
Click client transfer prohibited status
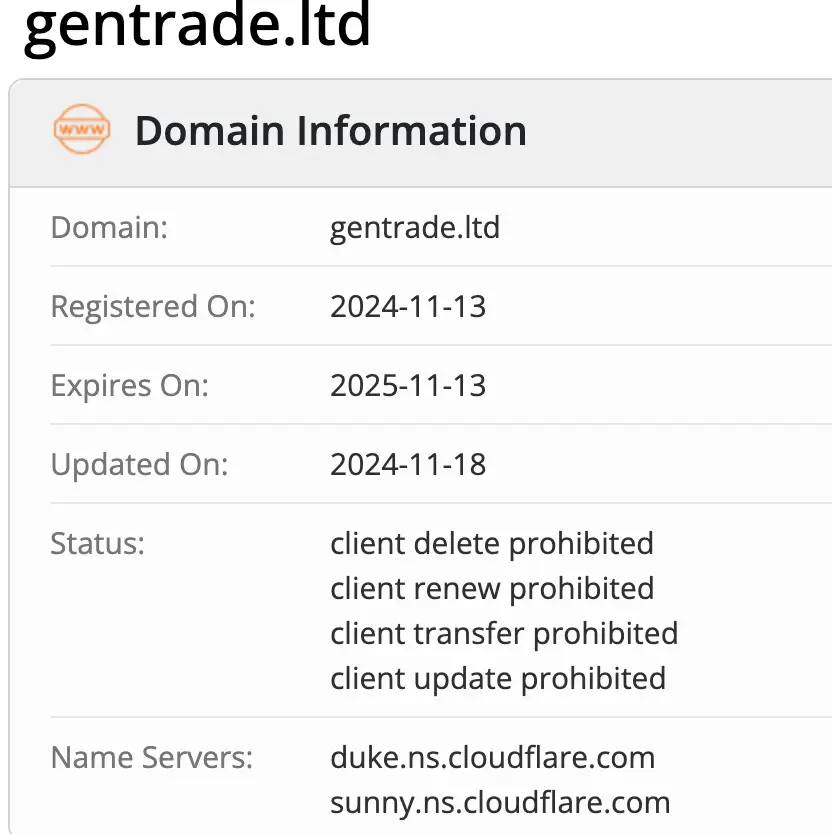coord(504,634)
